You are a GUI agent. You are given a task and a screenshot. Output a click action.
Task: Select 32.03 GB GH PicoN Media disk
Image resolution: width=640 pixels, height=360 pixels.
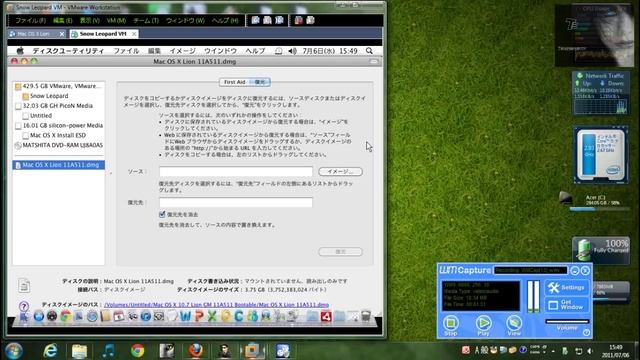tap(54, 106)
